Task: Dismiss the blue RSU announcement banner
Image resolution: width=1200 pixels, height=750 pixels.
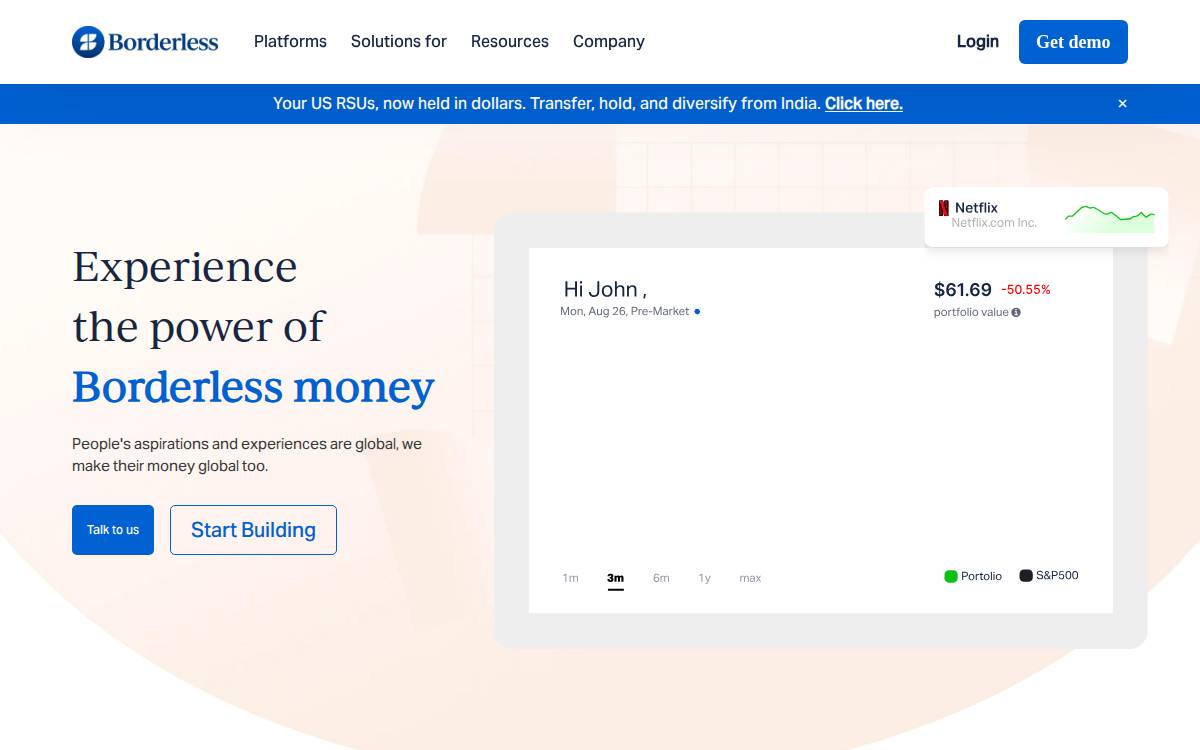Action: point(1122,103)
